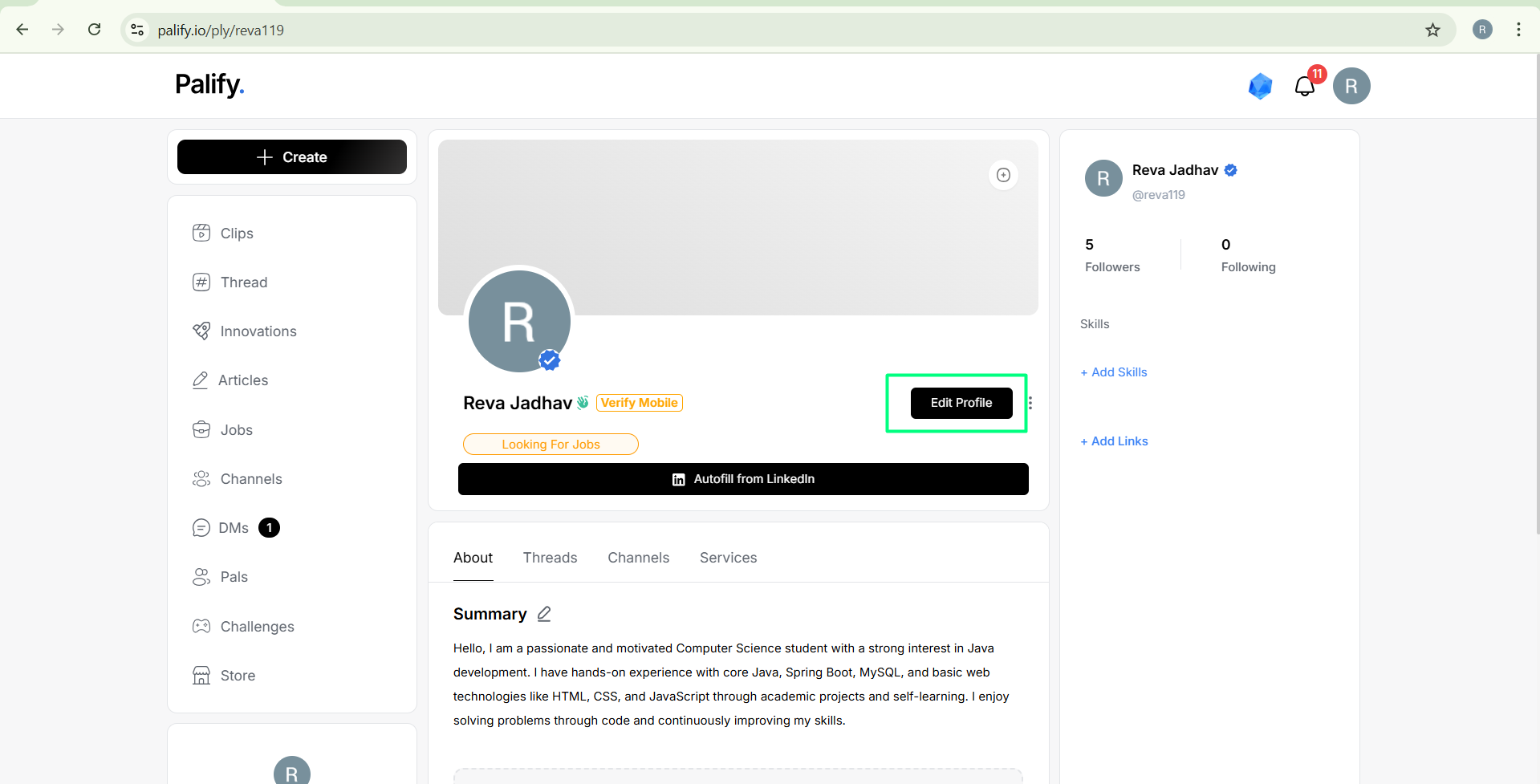1540x784 pixels.
Task: Open the profile three-dot options menu
Action: tap(1030, 403)
